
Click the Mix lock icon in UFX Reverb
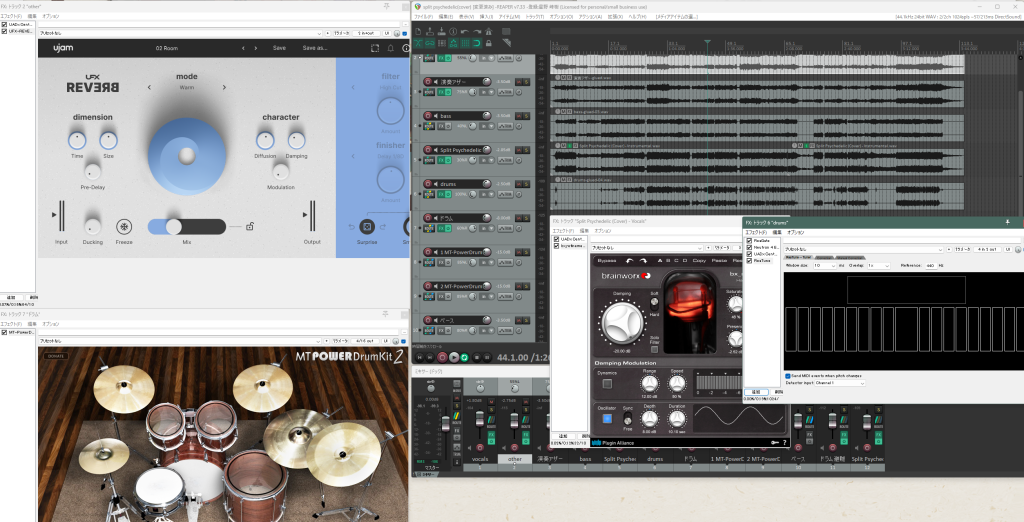[x=249, y=226]
